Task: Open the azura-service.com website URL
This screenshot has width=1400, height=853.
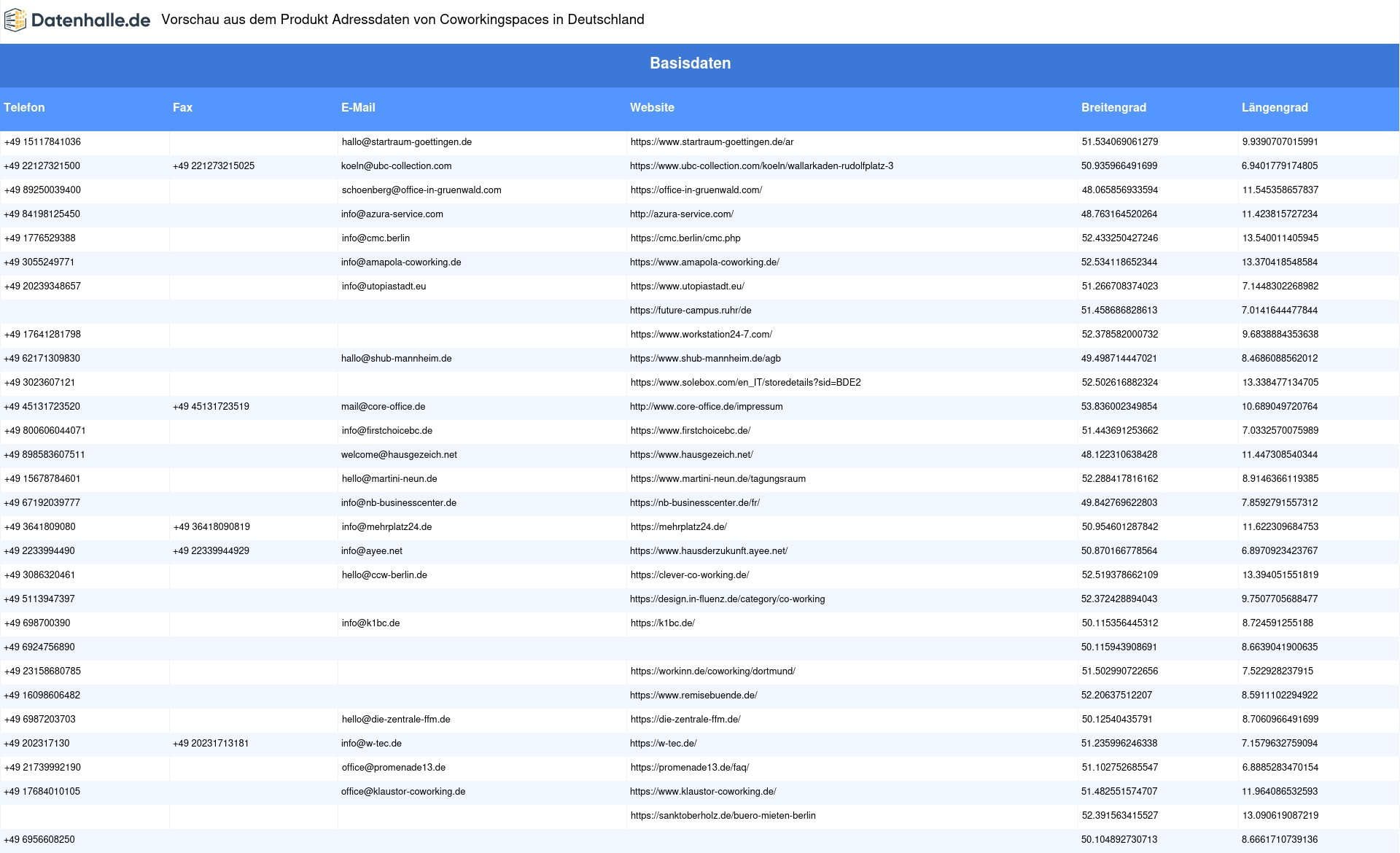Action: [x=682, y=214]
